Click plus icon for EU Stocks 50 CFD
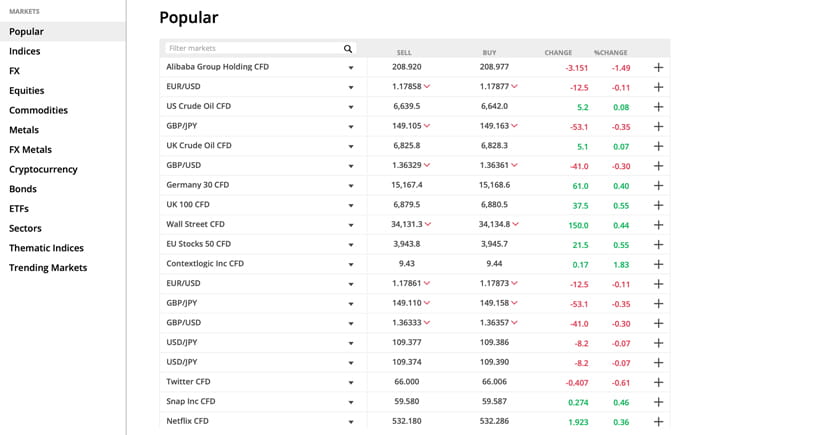The height and width of the screenshot is (435, 830). (658, 244)
